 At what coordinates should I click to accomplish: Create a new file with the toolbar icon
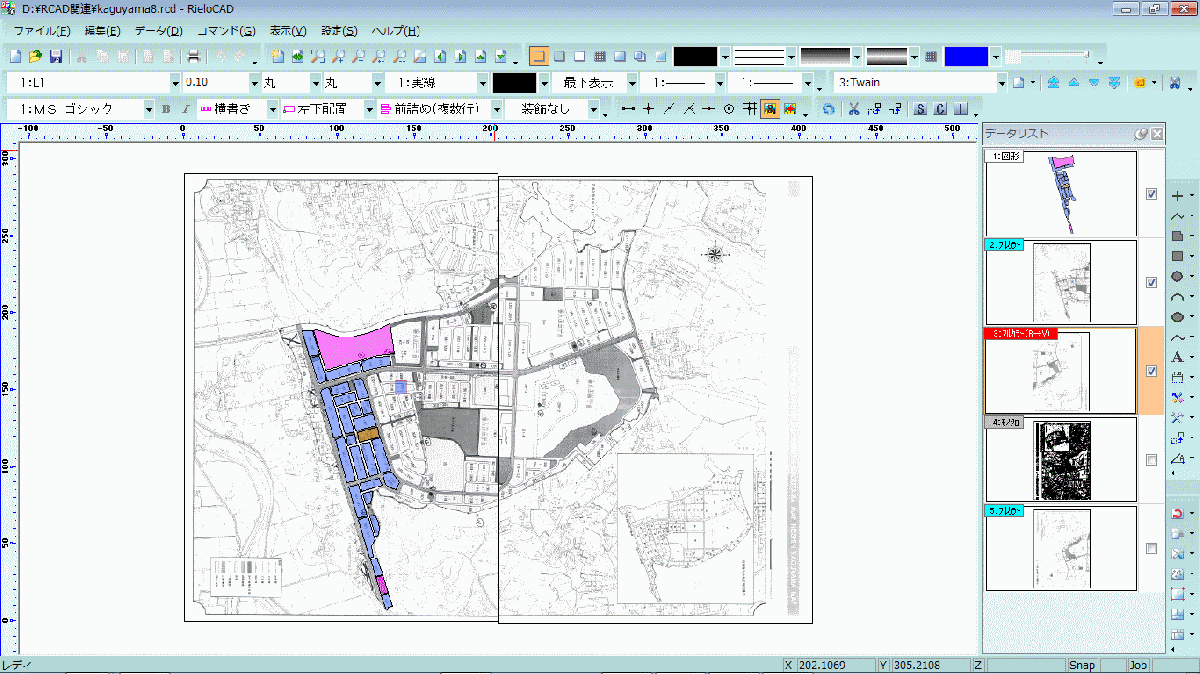[16, 55]
